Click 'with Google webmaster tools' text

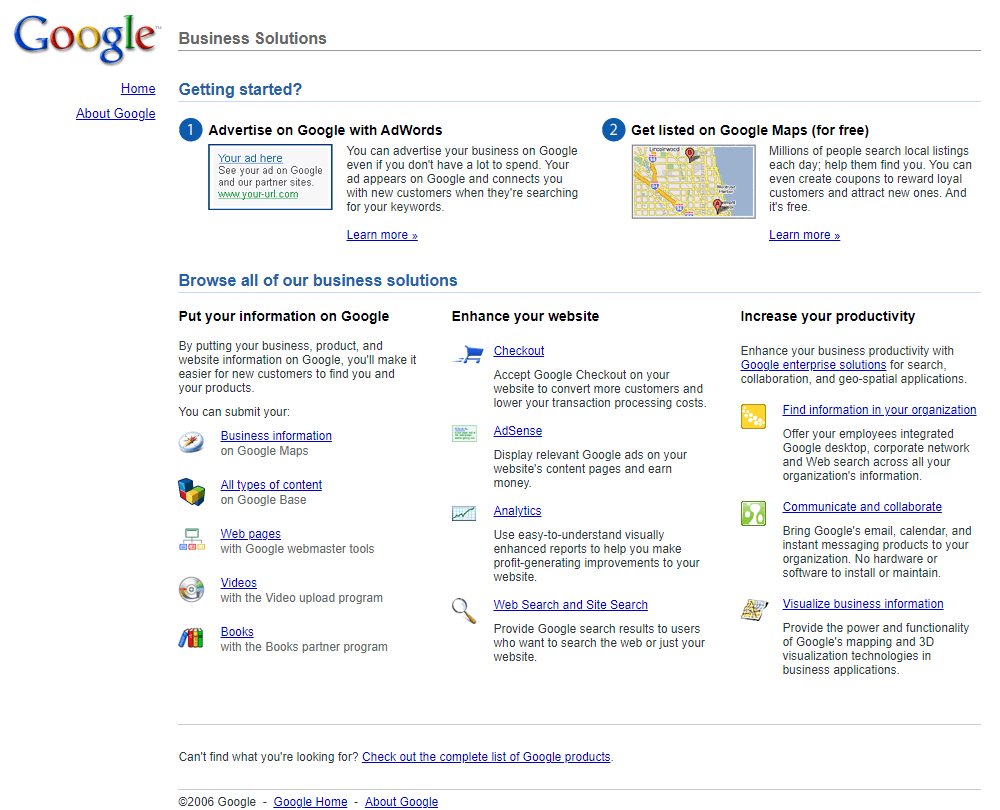(x=297, y=549)
